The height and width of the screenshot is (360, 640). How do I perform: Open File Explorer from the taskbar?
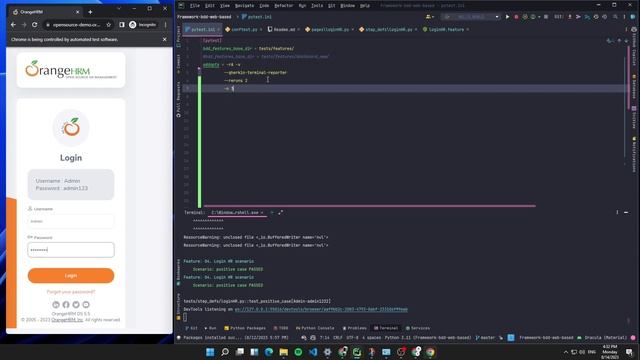point(284,352)
